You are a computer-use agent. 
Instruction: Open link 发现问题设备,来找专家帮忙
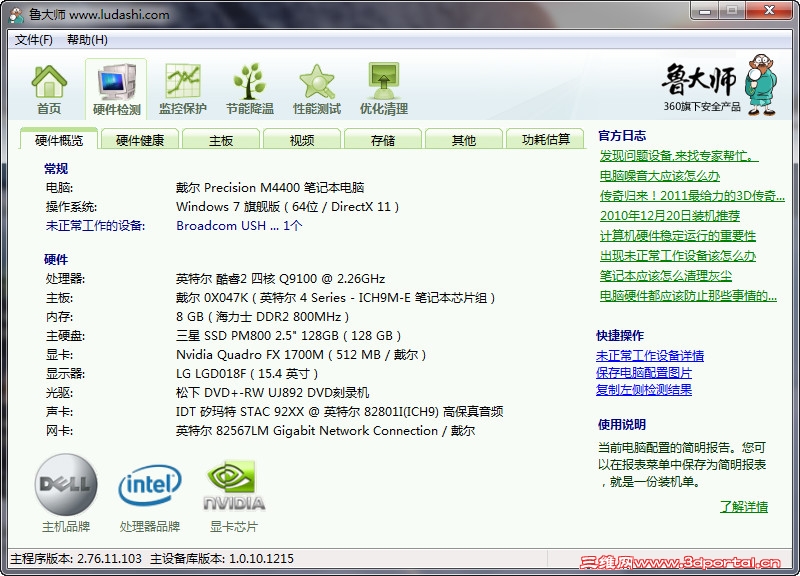(x=679, y=156)
